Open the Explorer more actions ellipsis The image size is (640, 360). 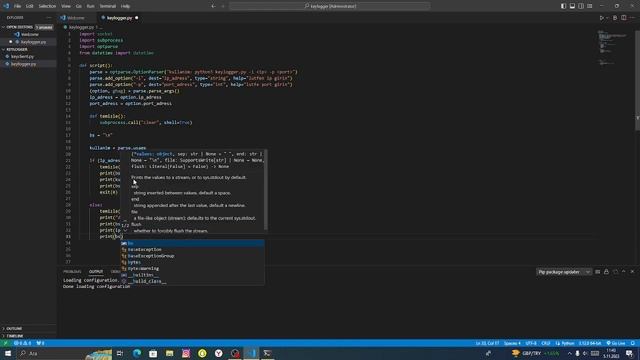coord(49,18)
